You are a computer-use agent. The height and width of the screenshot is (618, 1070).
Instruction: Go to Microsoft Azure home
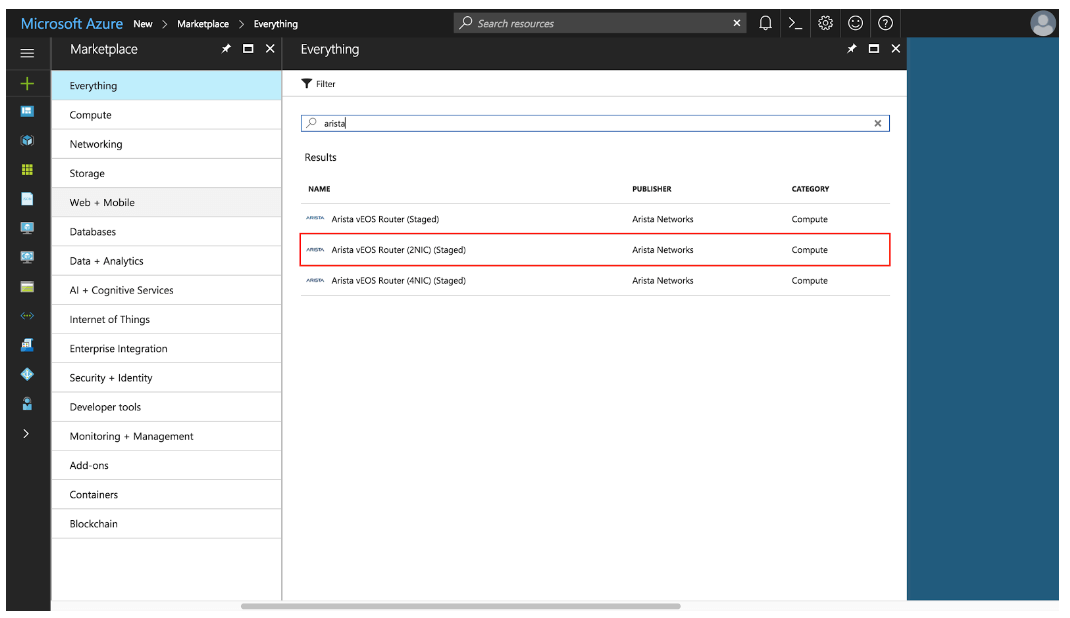(72, 23)
